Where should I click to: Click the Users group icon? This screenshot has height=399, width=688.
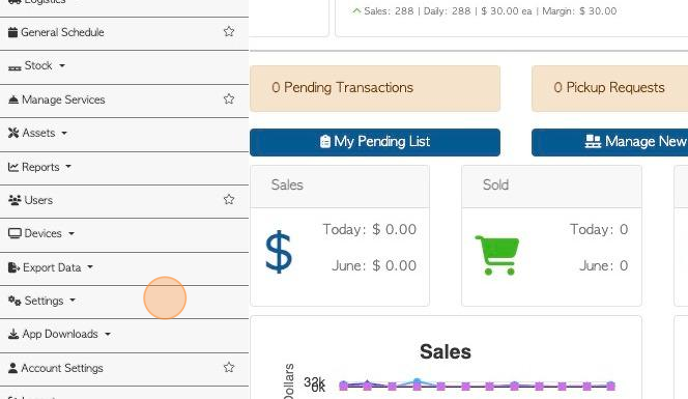(x=14, y=200)
